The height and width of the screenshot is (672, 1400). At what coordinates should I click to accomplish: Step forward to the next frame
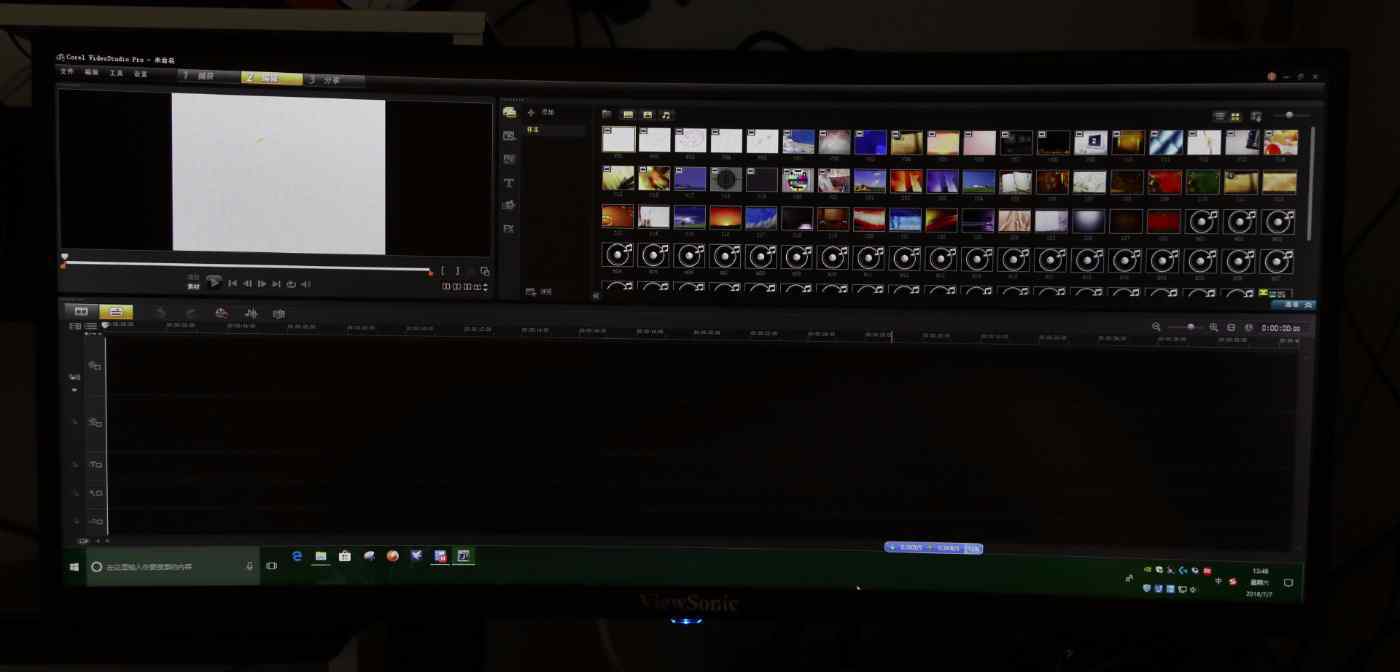click(262, 284)
